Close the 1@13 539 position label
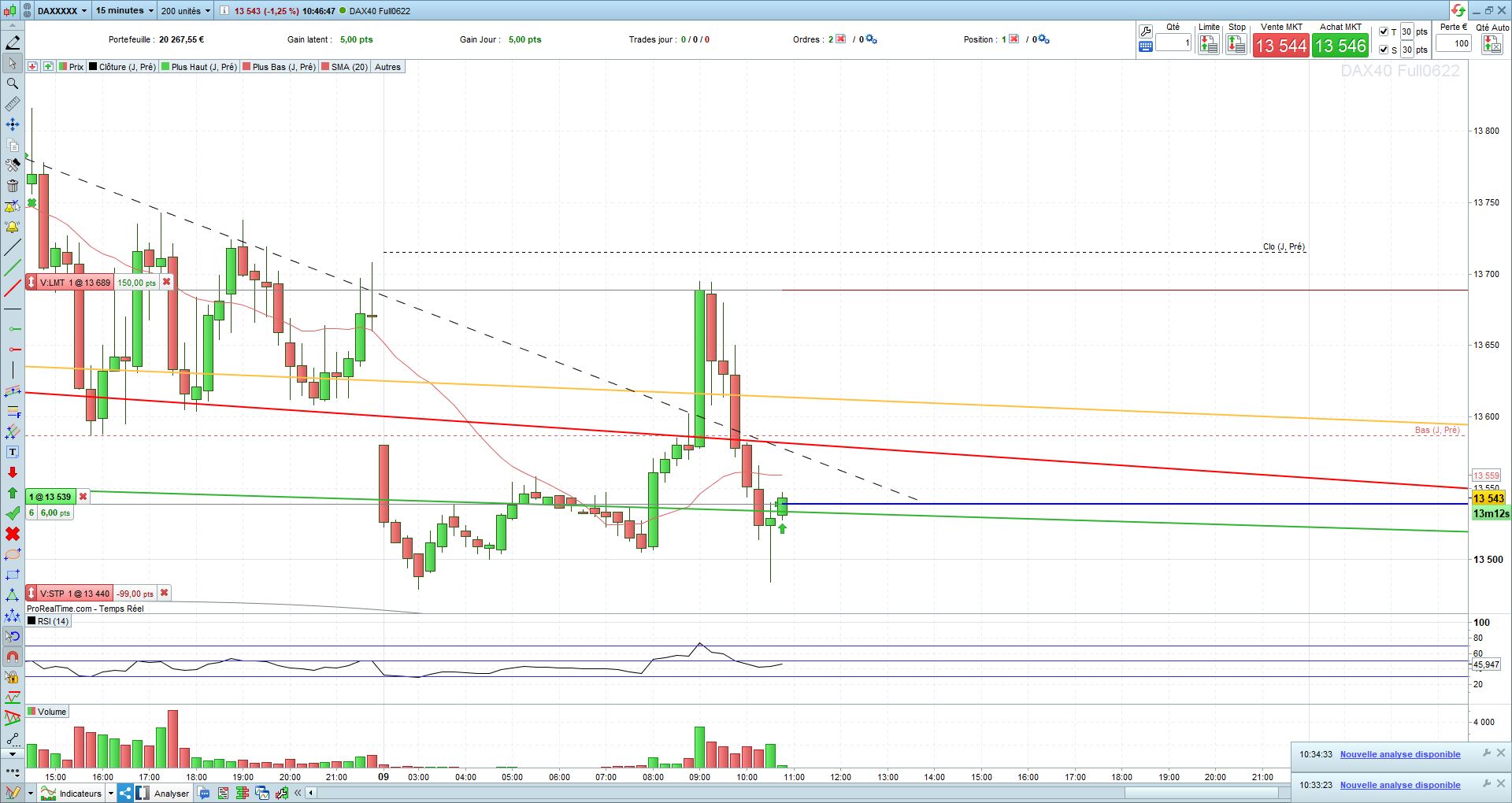1512x803 pixels. [x=83, y=497]
